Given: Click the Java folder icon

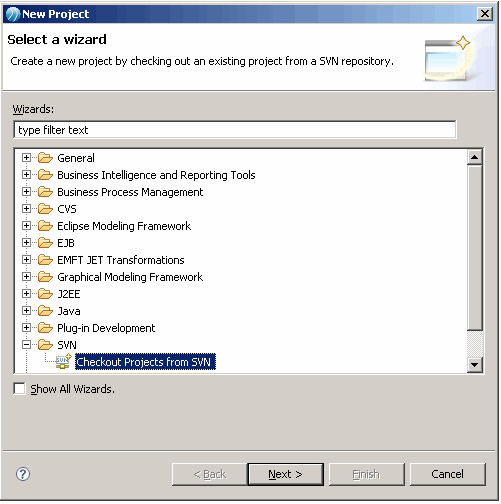Looking at the screenshot, I should [45, 311].
